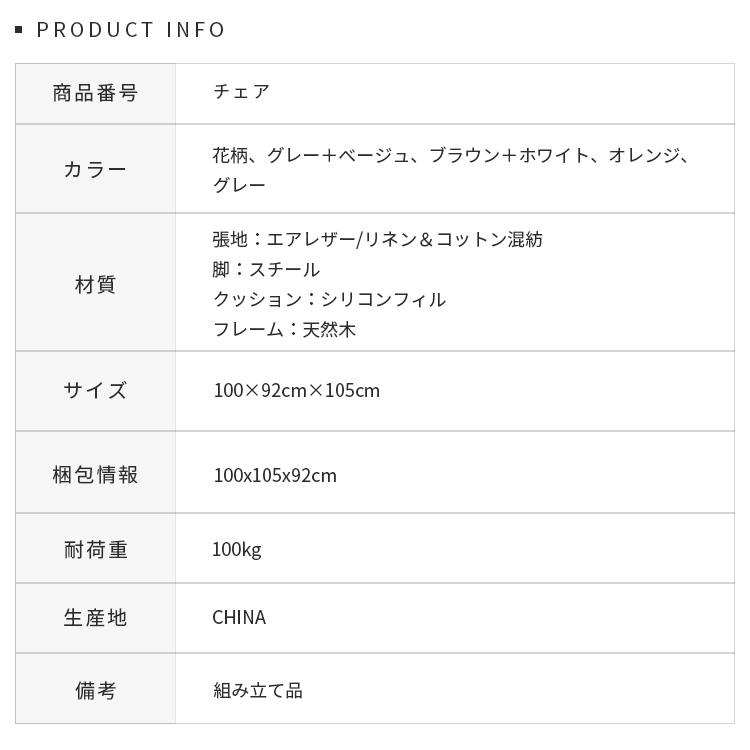750x750 pixels.
Task: Click the 張地 upholstery material line
Action: [377, 240]
